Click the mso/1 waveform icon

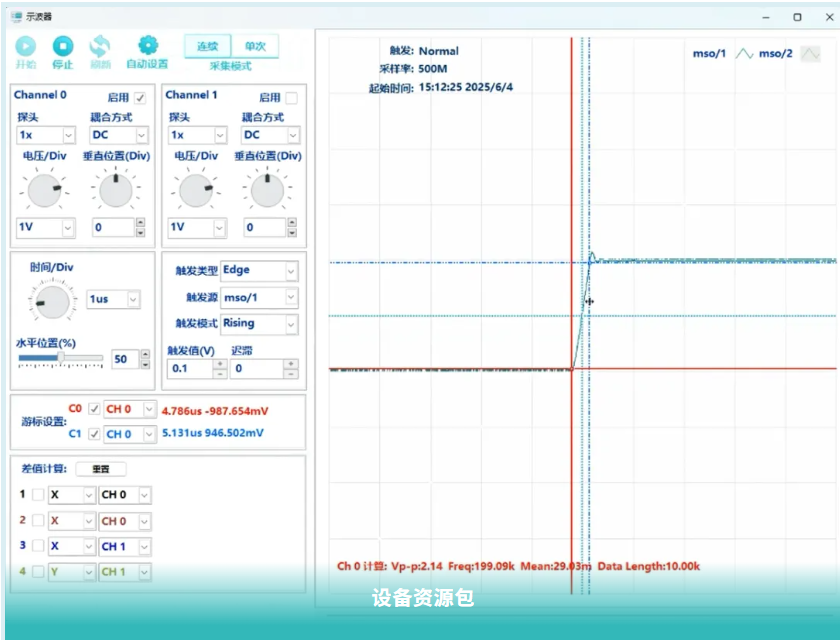744,54
